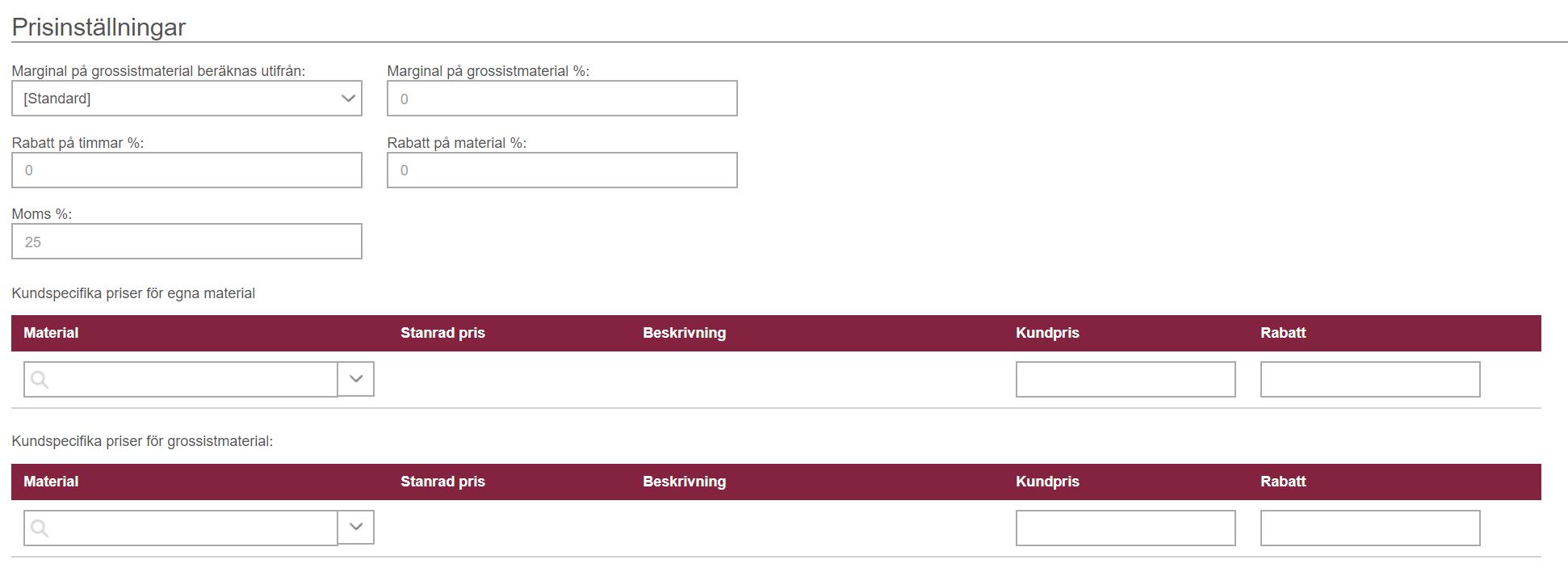The height and width of the screenshot is (585, 1568).
Task: Click Beskrivning header in grossistmaterial table
Action: [x=684, y=482]
